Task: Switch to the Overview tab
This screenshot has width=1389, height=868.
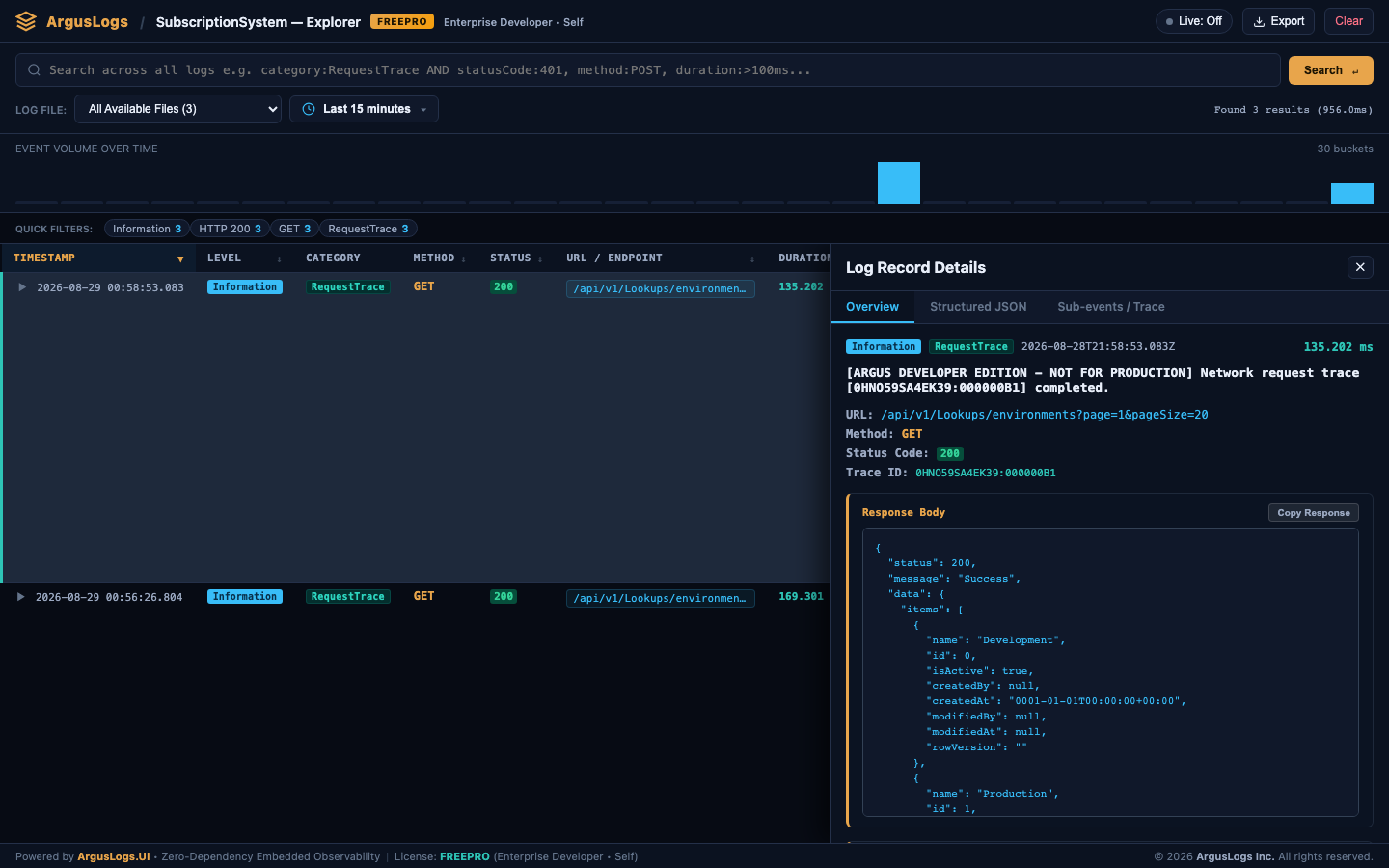Action: pyautogui.click(x=872, y=307)
